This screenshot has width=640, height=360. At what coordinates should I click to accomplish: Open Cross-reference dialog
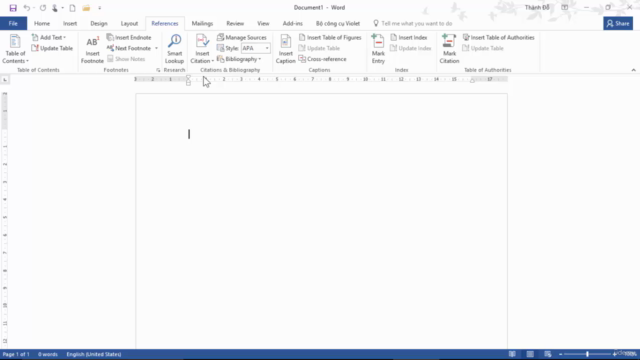(x=322, y=59)
